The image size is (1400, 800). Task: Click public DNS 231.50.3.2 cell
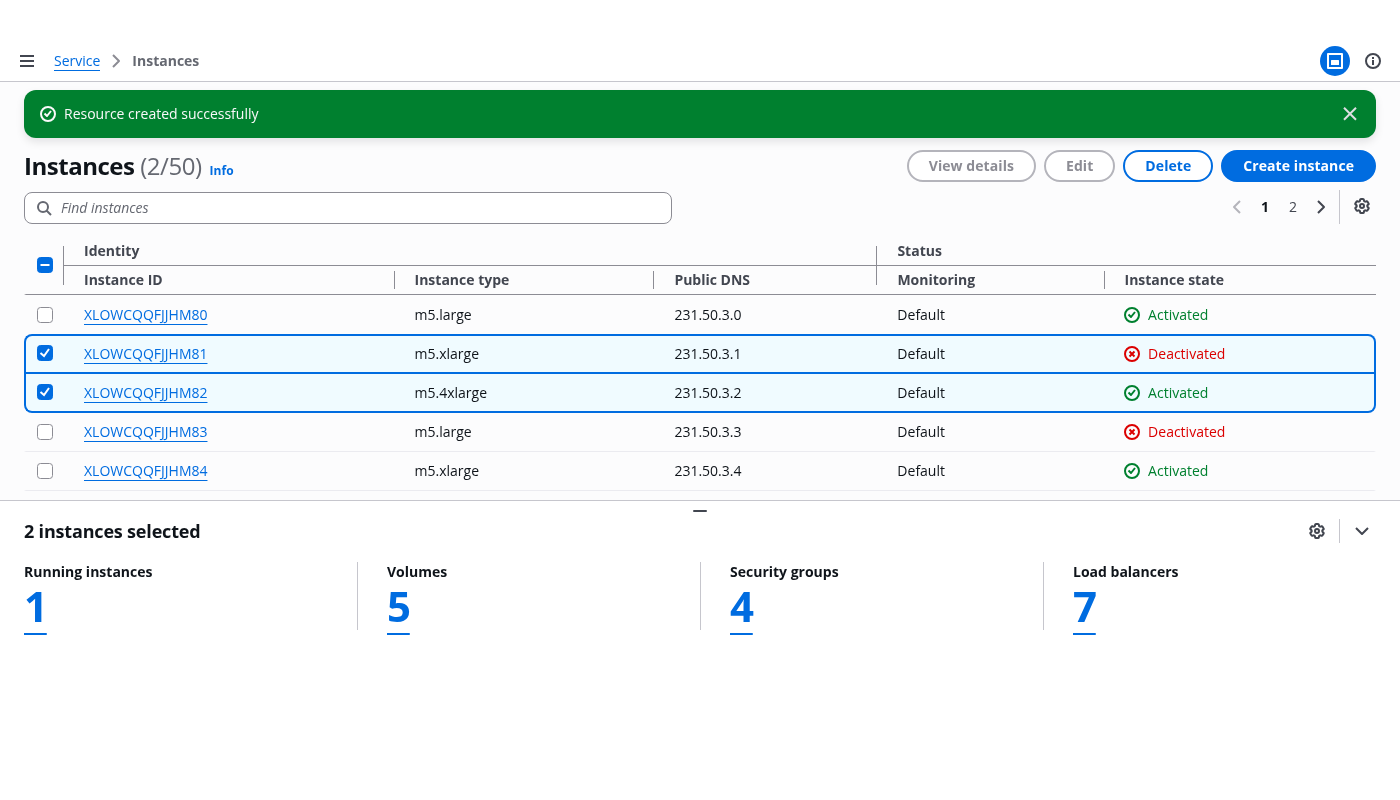pyautogui.click(x=708, y=393)
